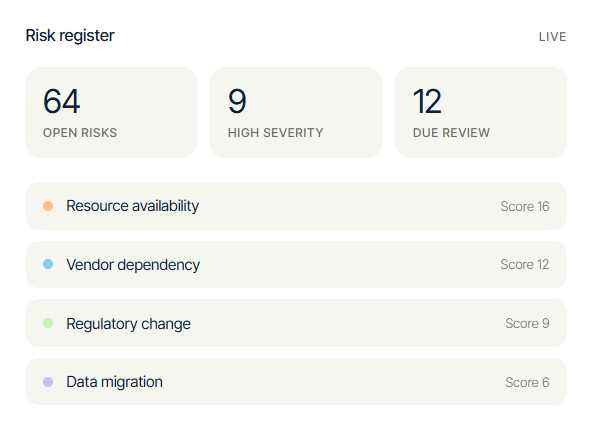Click the number 12 due review count

coord(427,101)
